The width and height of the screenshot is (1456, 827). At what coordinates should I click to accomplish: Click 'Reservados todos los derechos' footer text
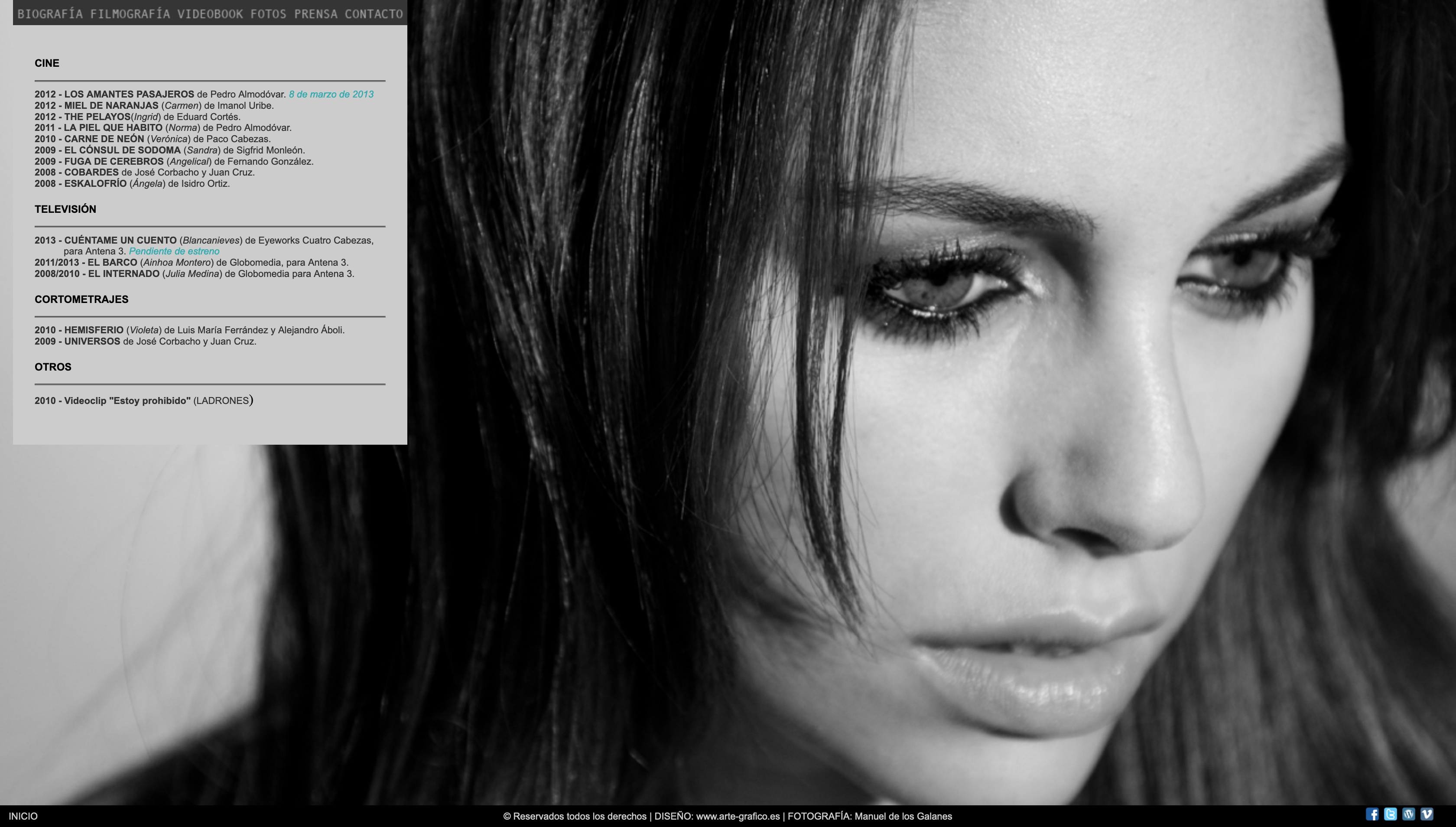(x=580, y=816)
